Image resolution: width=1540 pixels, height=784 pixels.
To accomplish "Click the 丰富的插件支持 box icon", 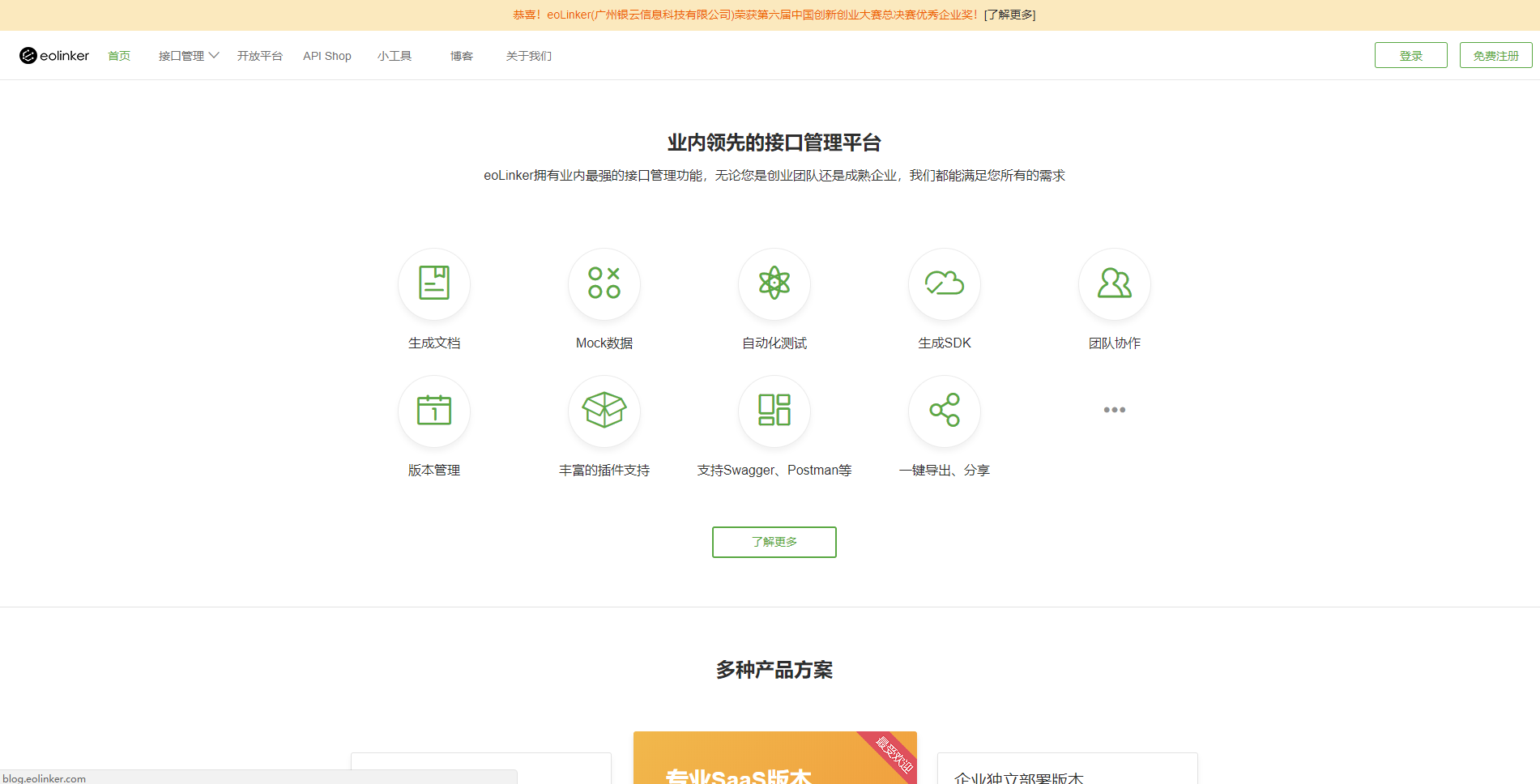I will pos(604,411).
